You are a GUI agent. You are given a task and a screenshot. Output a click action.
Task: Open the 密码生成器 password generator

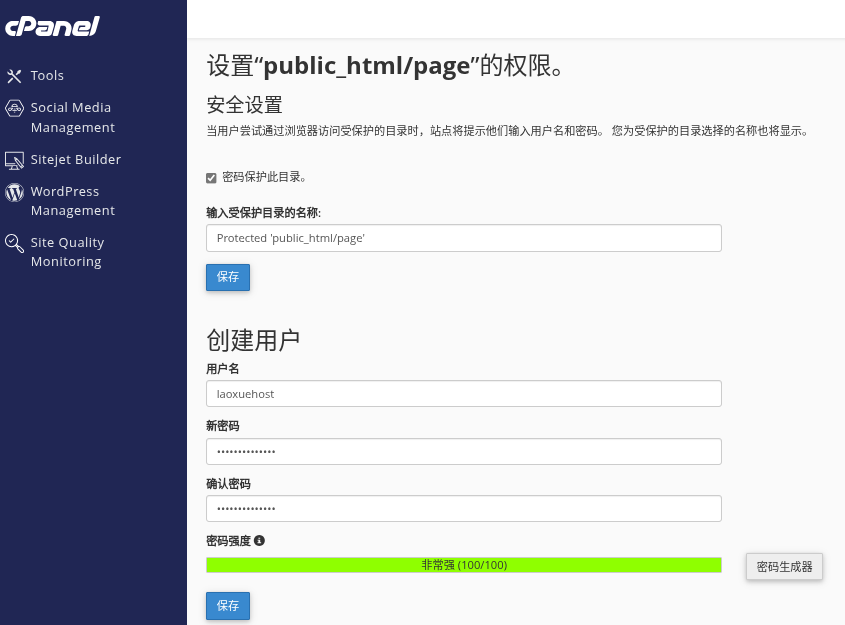point(784,566)
